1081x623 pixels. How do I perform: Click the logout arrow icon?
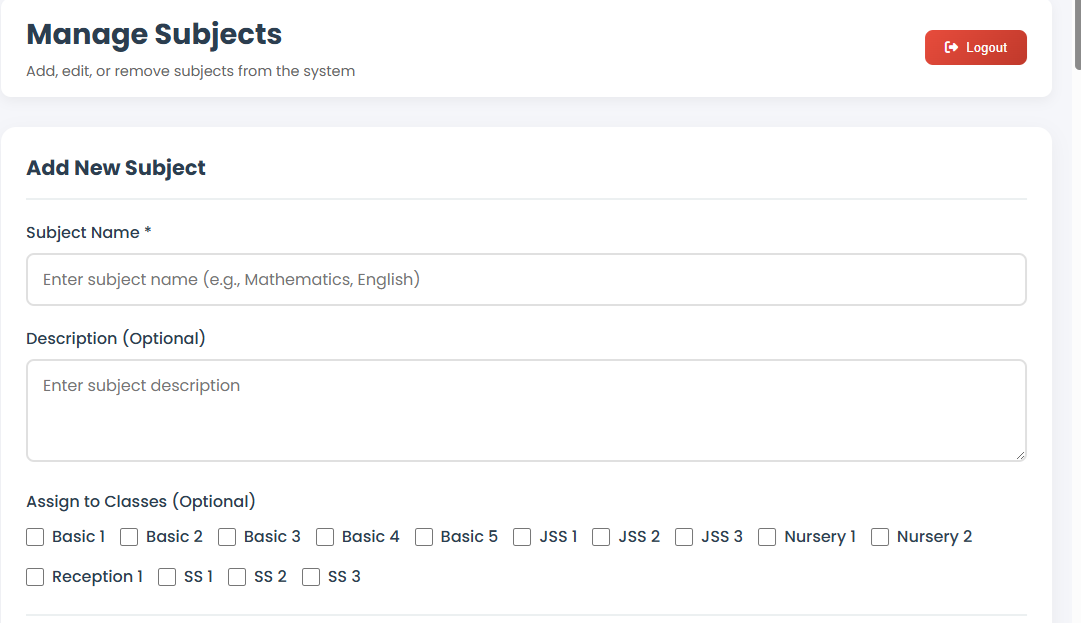tap(951, 47)
